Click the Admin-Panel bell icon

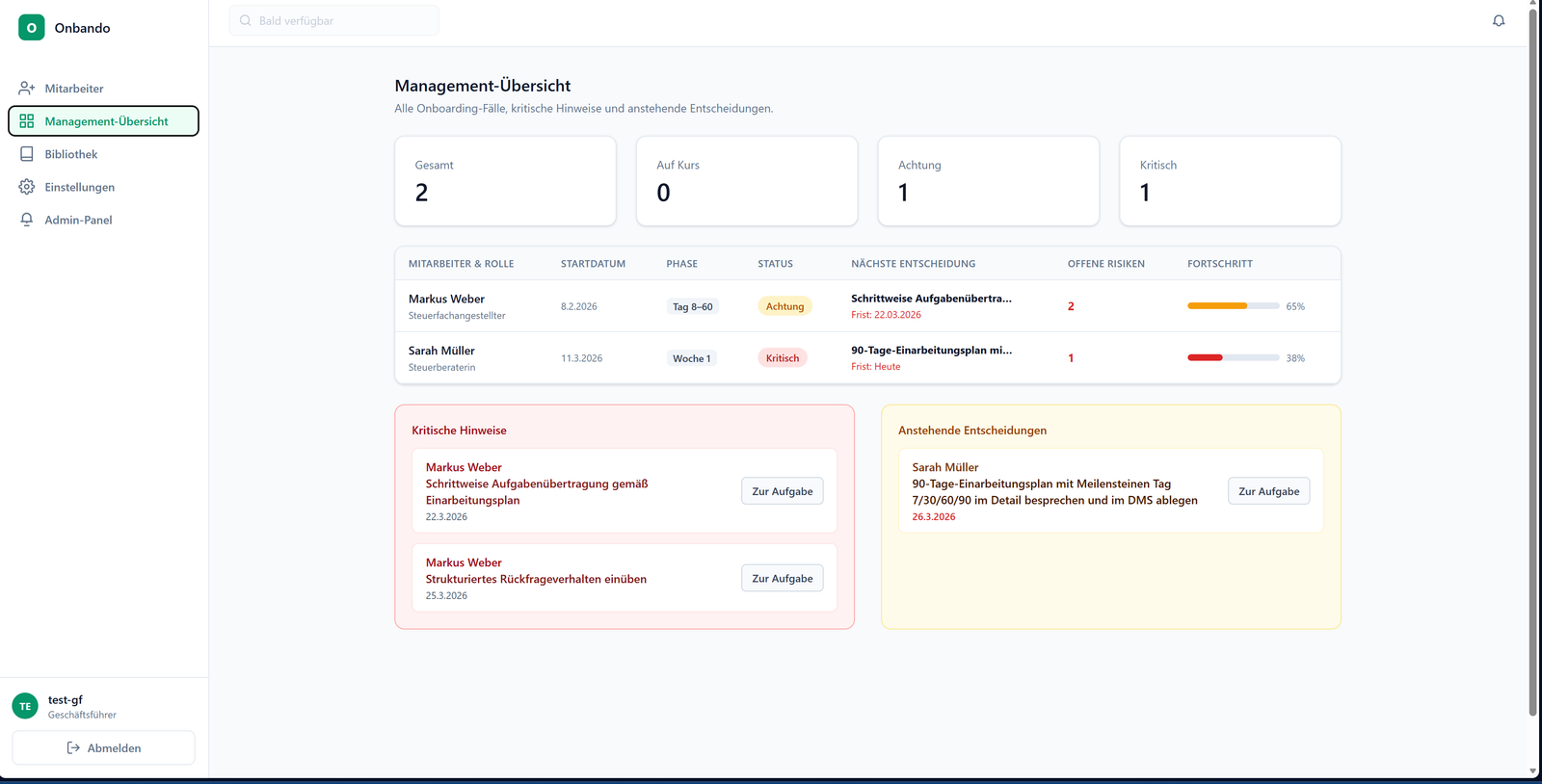27,220
